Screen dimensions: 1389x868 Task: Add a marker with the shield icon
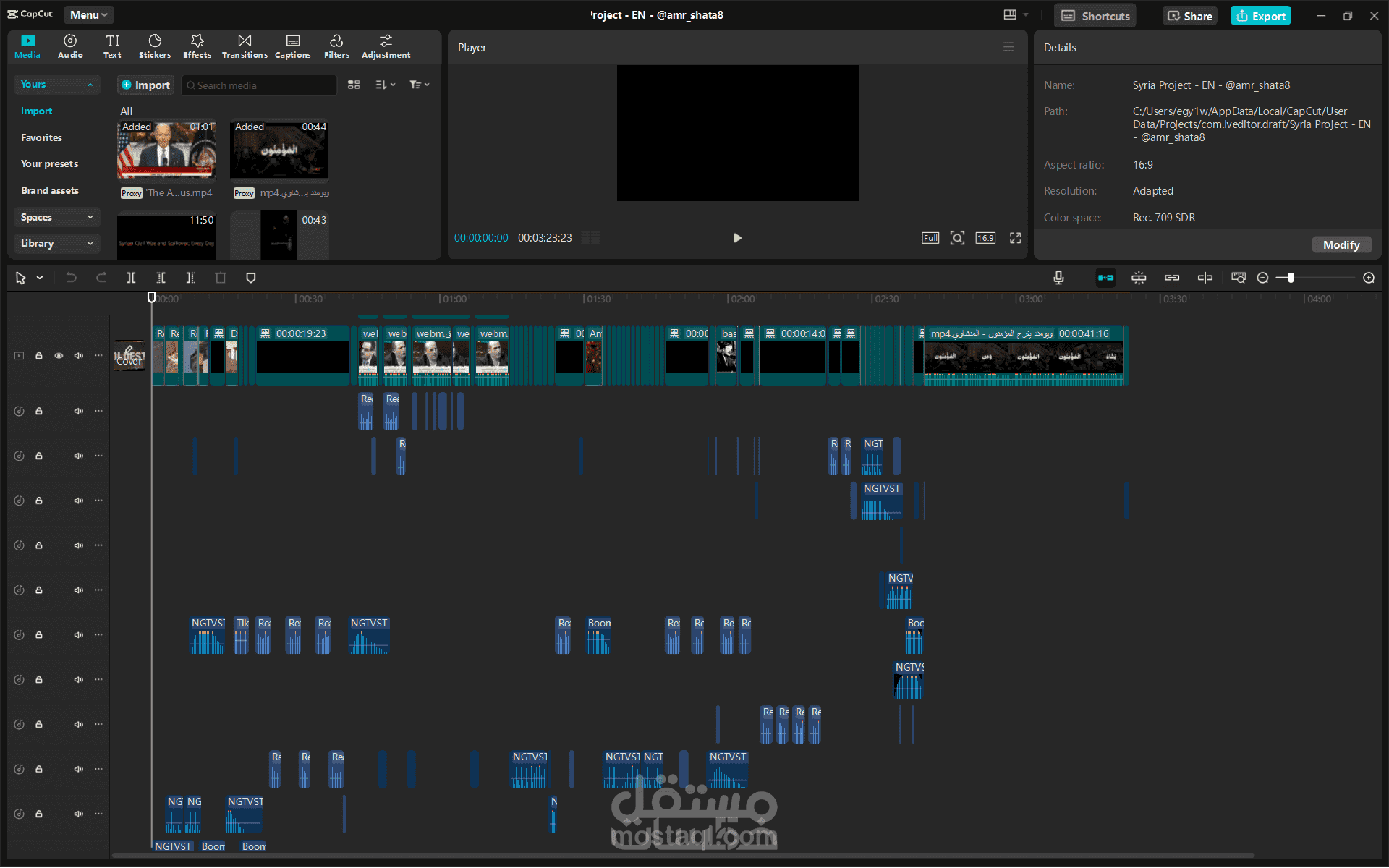pos(251,278)
